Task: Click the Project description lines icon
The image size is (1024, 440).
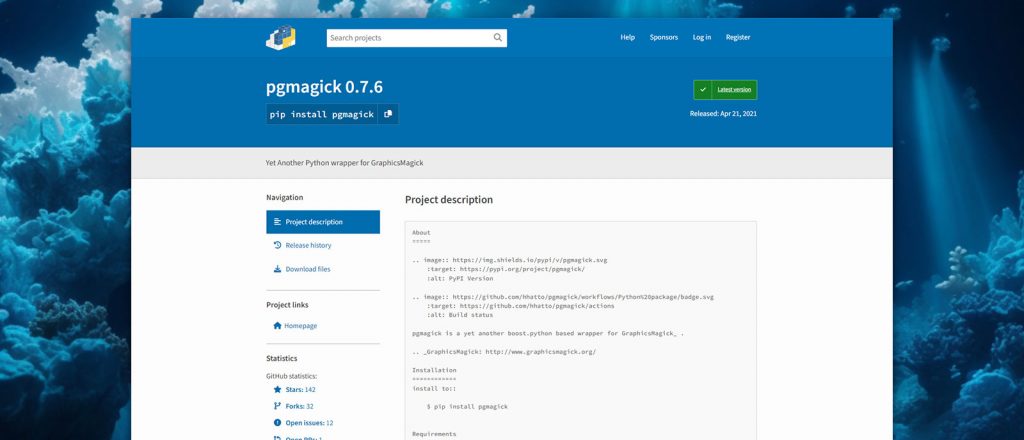Action: coord(278,222)
